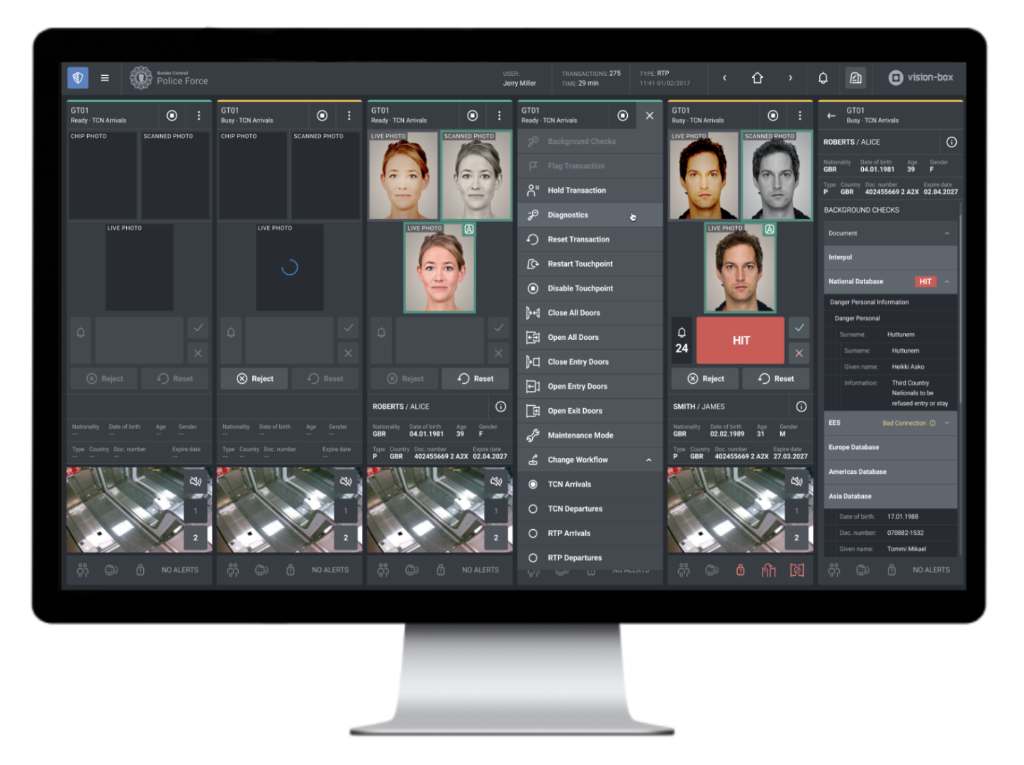Select RTP Arrivals workflow radio option

533,534
